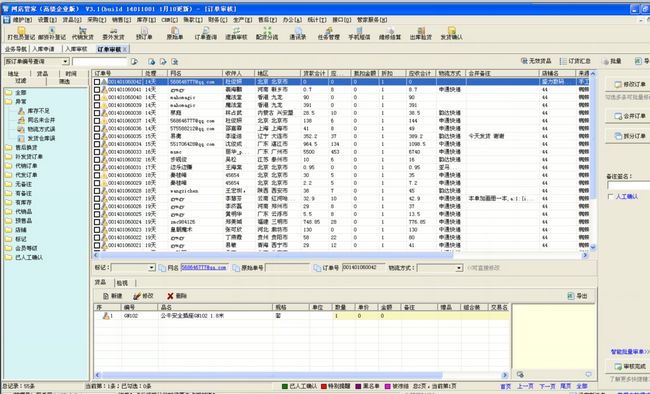Open the 任务管理 toolbar button
This screenshot has height=394, width=650.
(x=328, y=33)
